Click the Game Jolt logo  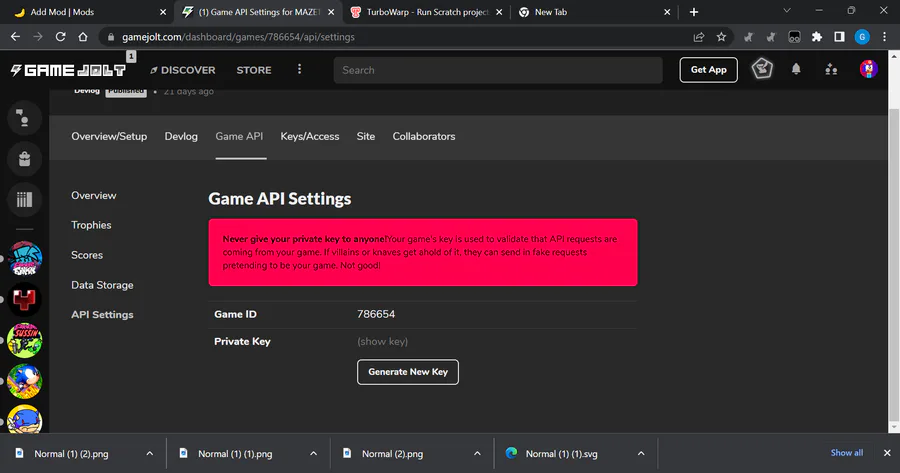coord(68,70)
